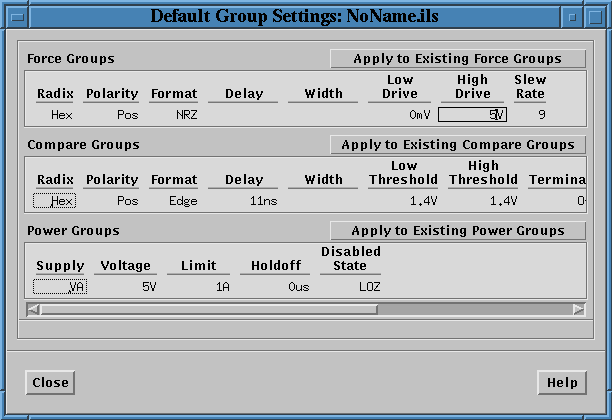Select the High Threshold 1.4V value

point(503,201)
